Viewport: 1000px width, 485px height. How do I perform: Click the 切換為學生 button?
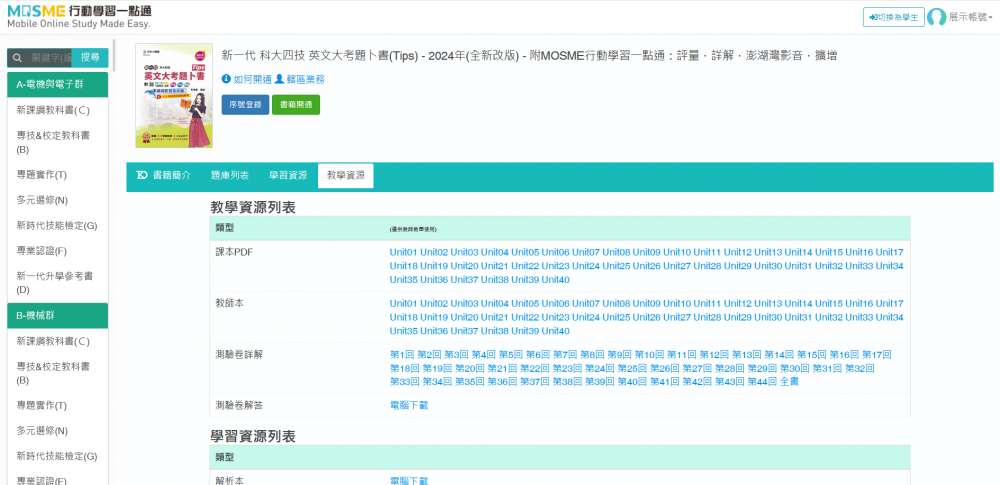[893, 17]
